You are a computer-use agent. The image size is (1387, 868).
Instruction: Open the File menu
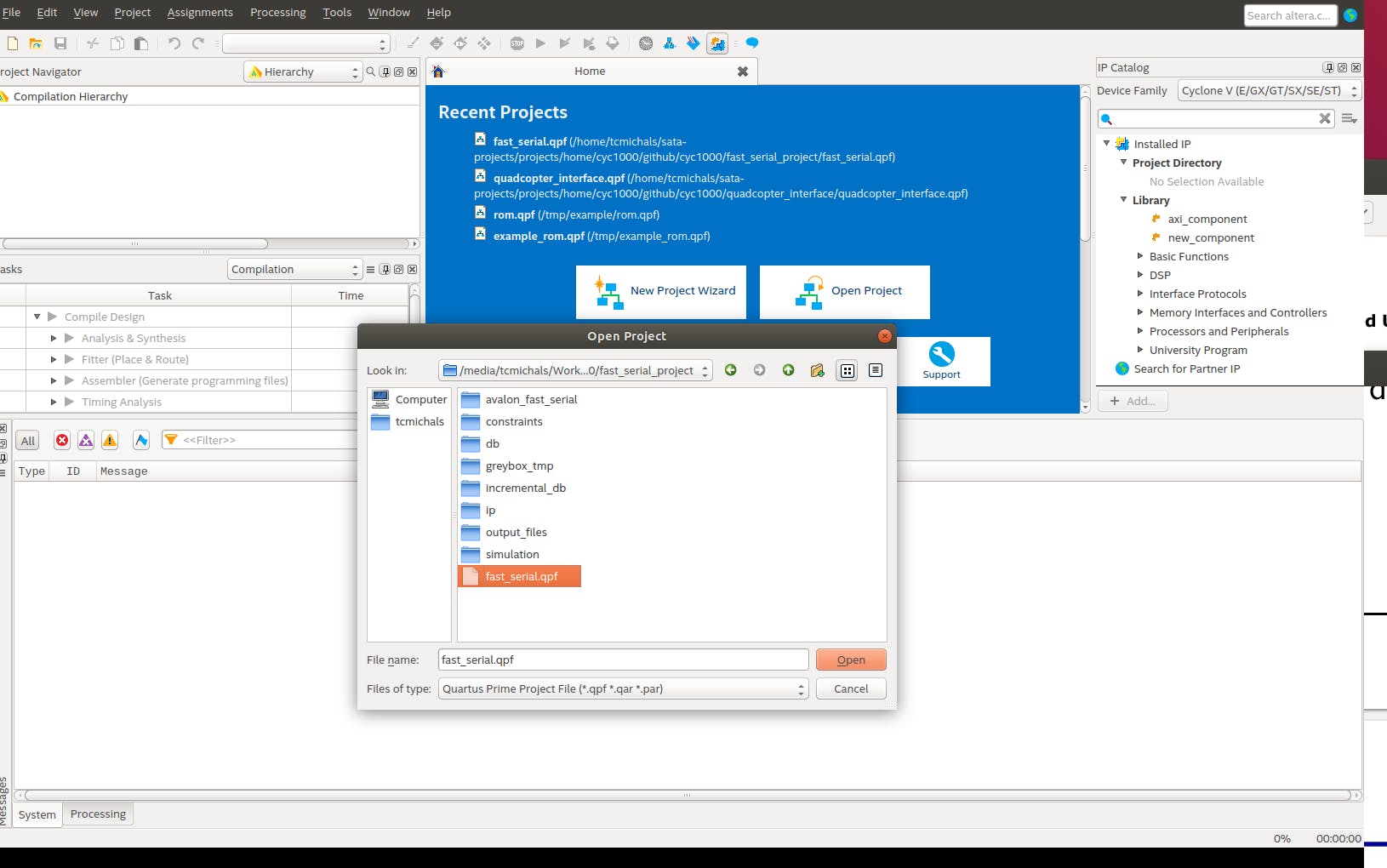click(11, 13)
